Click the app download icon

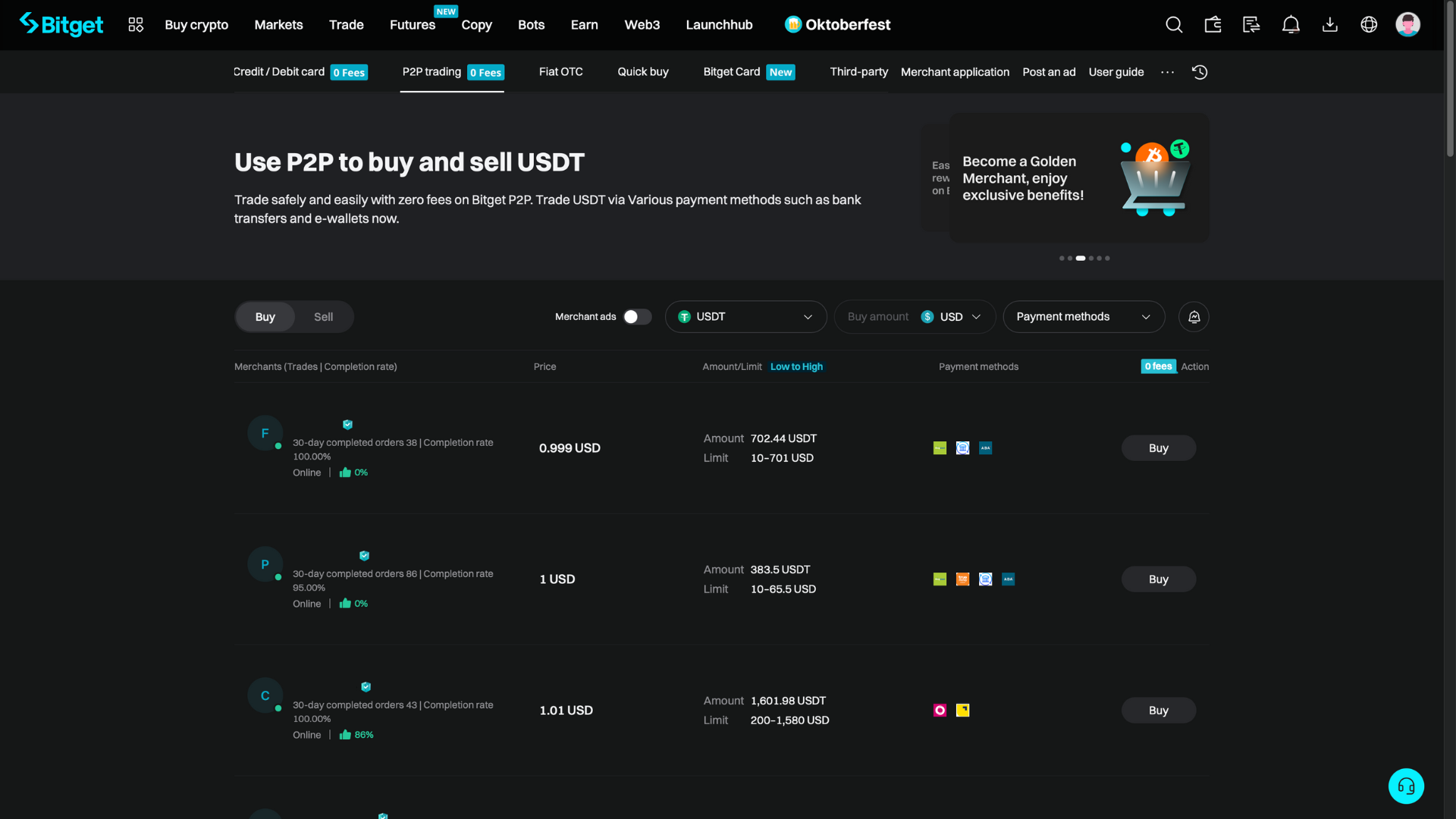(x=1329, y=24)
